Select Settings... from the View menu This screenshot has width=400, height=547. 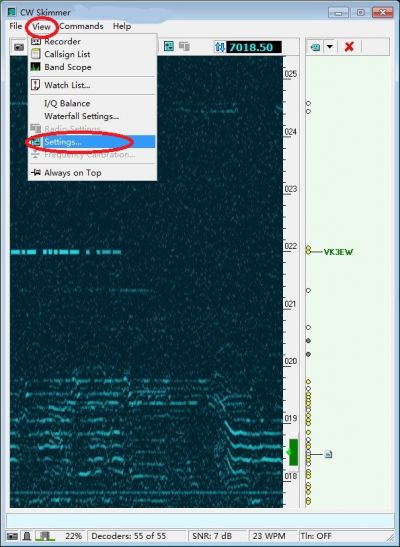(x=92, y=142)
